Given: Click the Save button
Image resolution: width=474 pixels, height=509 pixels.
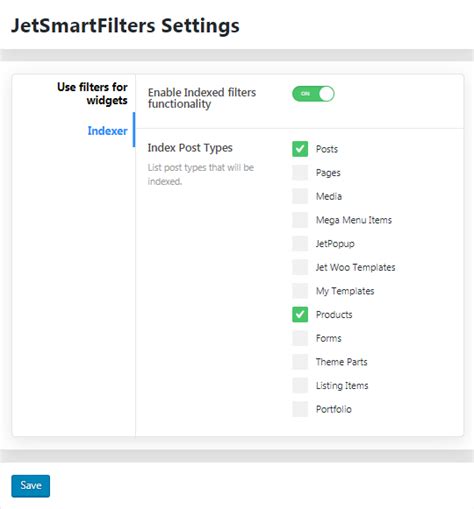Looking at the screenshot, I should 31,486.
